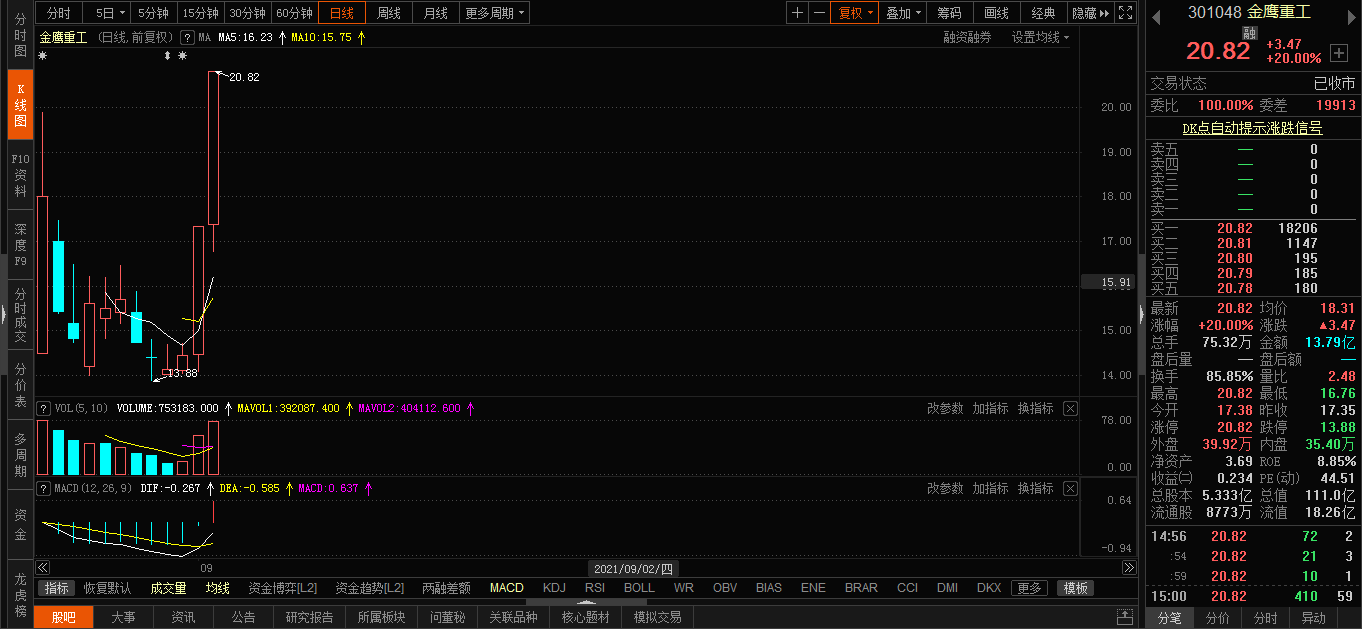Open 分时图 intraday chart sidebar

20,35
